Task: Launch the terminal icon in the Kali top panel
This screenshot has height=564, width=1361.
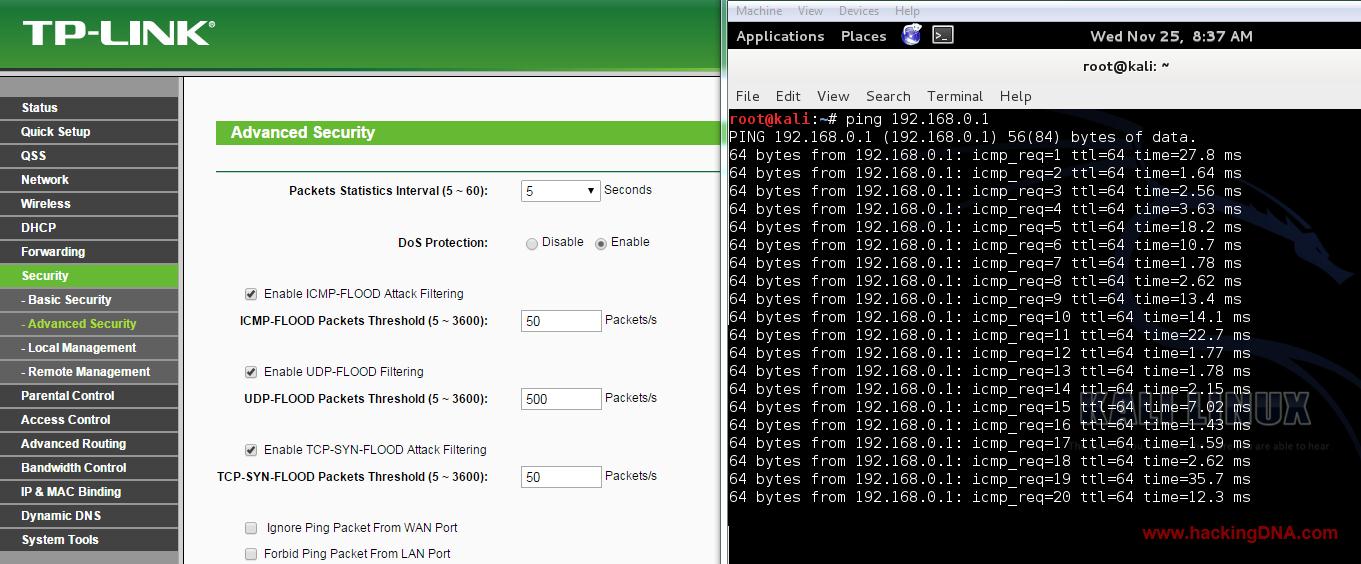Action: pyautogui.click(x=943, y=35)
